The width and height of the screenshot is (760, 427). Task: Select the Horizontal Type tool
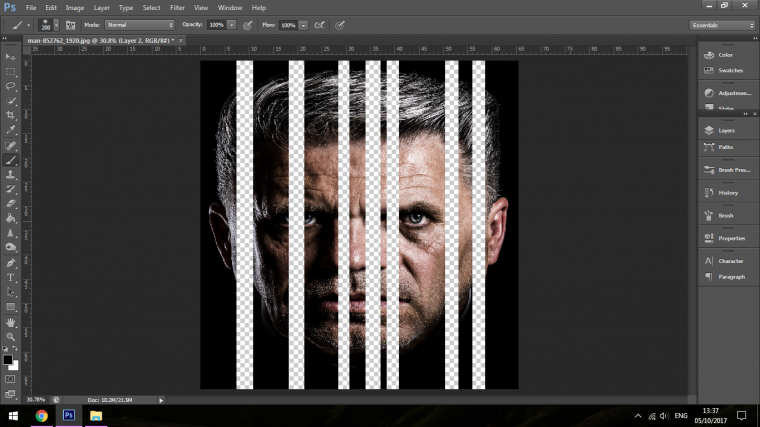tap(10, 278)
